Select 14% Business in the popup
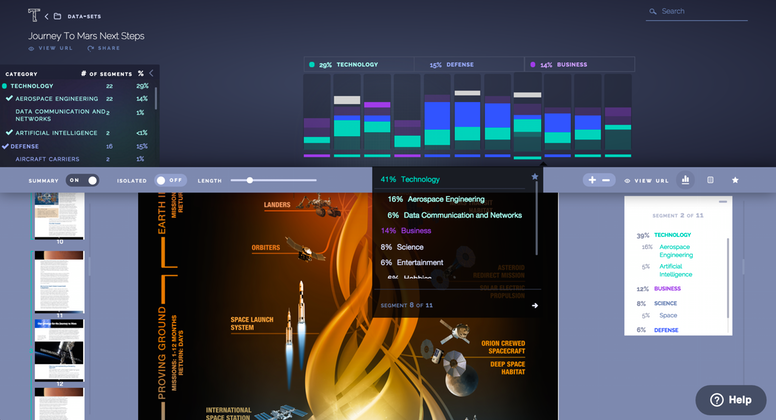 pos(406,231)
